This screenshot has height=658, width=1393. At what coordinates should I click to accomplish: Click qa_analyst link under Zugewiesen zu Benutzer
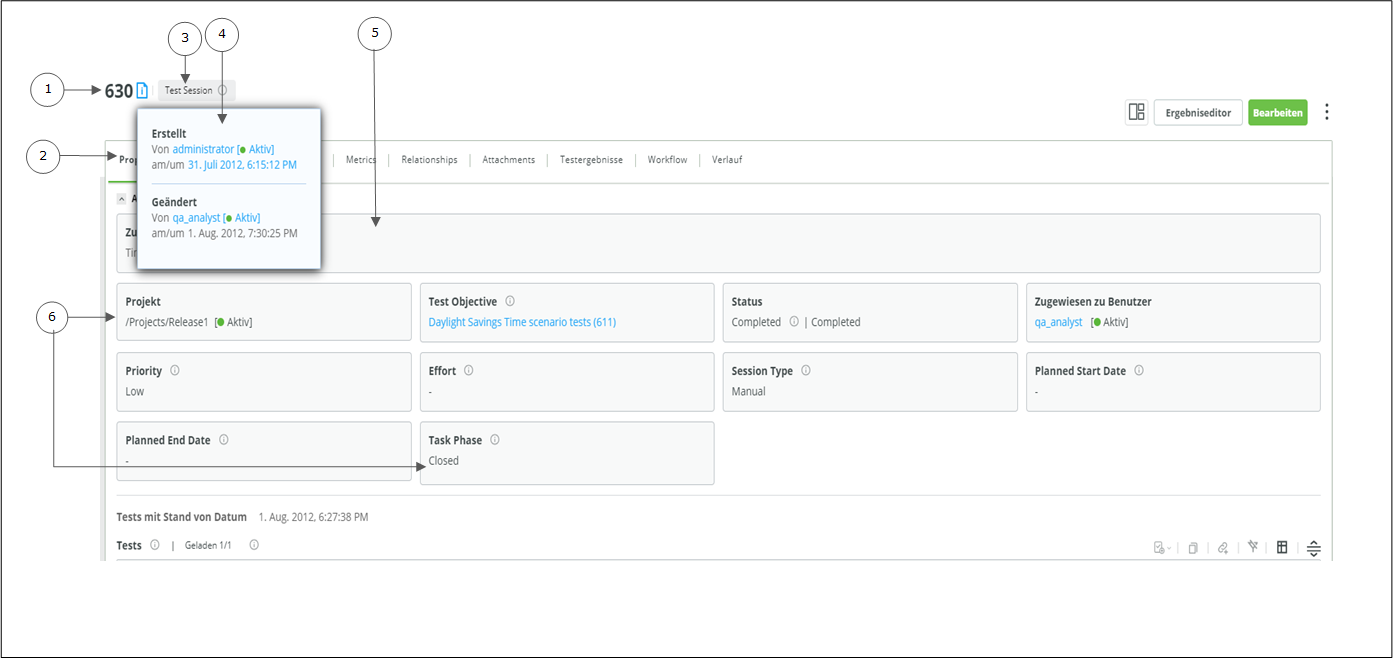1059,322
